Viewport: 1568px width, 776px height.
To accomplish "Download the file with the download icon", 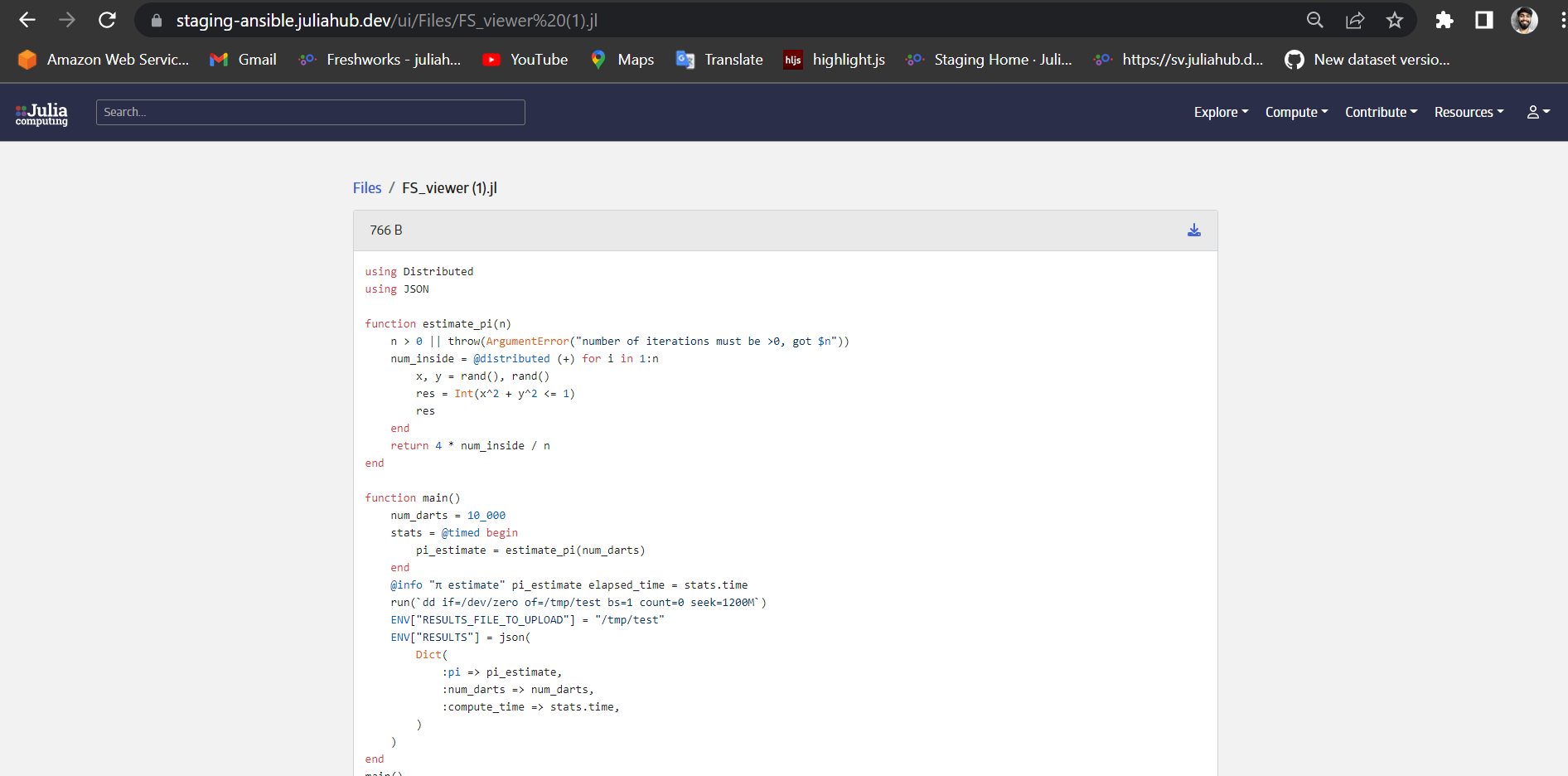I will click(1194, 230).
